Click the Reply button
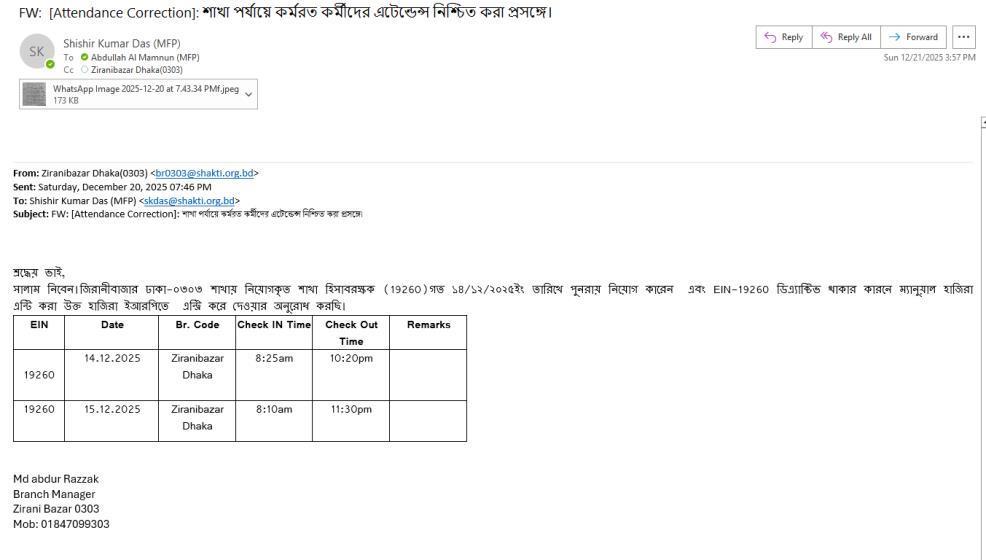Screen dimensions: 986x560 point(784,37)
